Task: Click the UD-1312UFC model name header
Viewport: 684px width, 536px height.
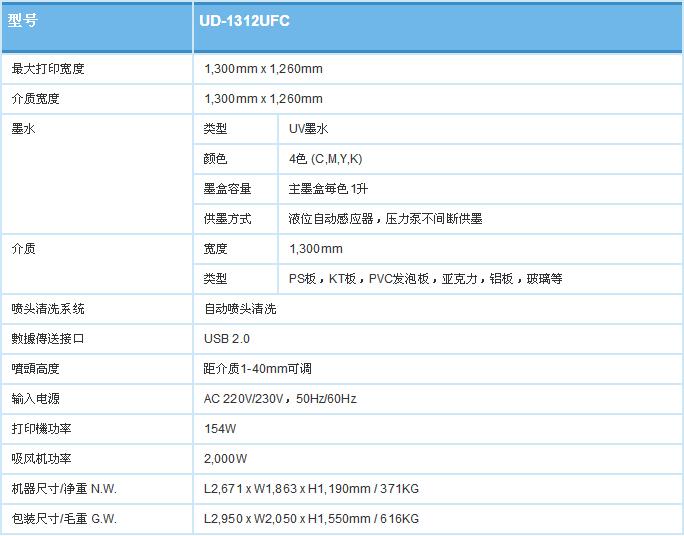Action: [246, 20]
